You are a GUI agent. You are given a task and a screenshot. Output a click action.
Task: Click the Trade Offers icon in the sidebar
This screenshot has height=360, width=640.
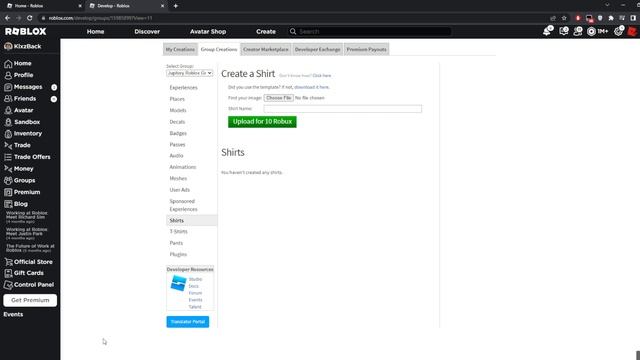click(x=8, y=157)
